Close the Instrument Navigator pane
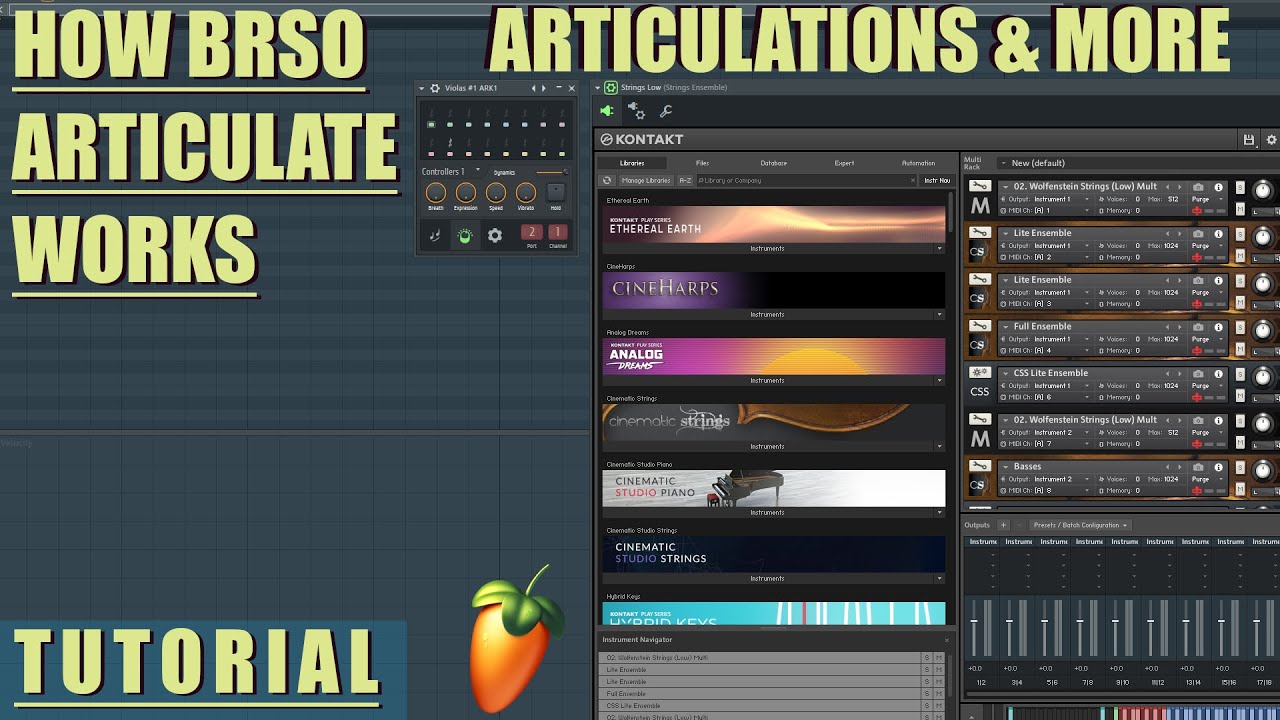This screenshot has height=720, width=1280. pos(947,640)
